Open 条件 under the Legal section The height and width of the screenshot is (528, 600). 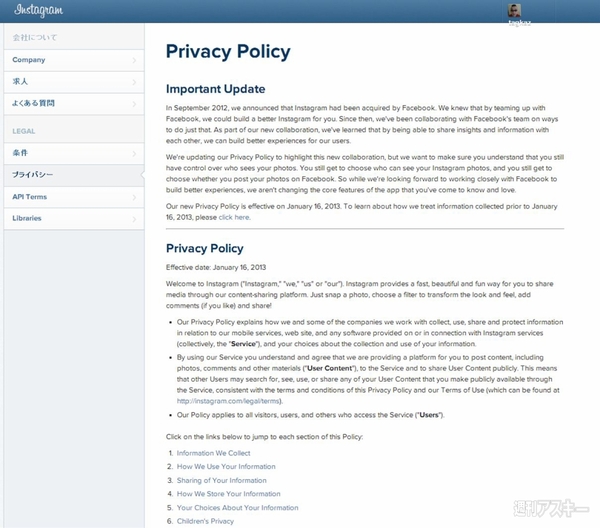(20, 154)
